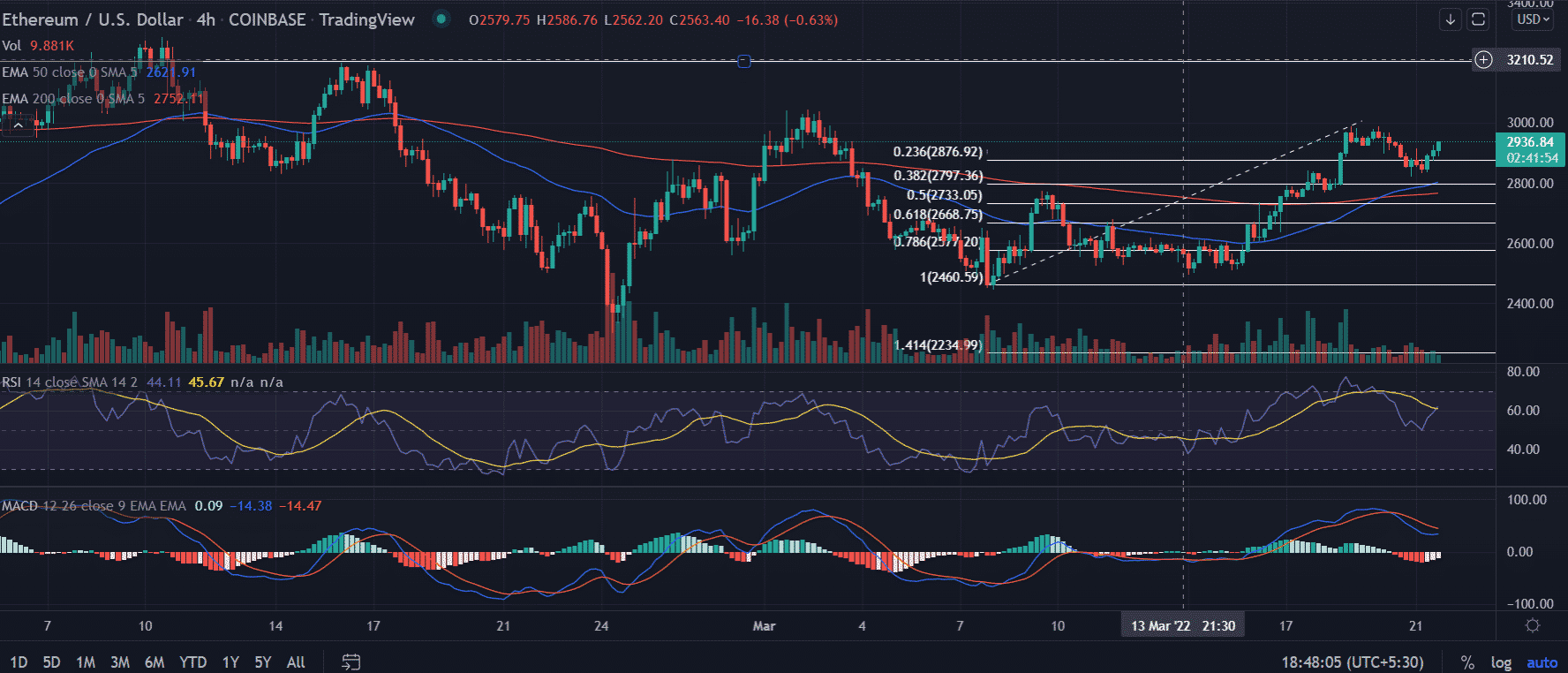Toggle log scale mode
This screenshot has height=673, width=1568.
click(x=1501, y=662)
